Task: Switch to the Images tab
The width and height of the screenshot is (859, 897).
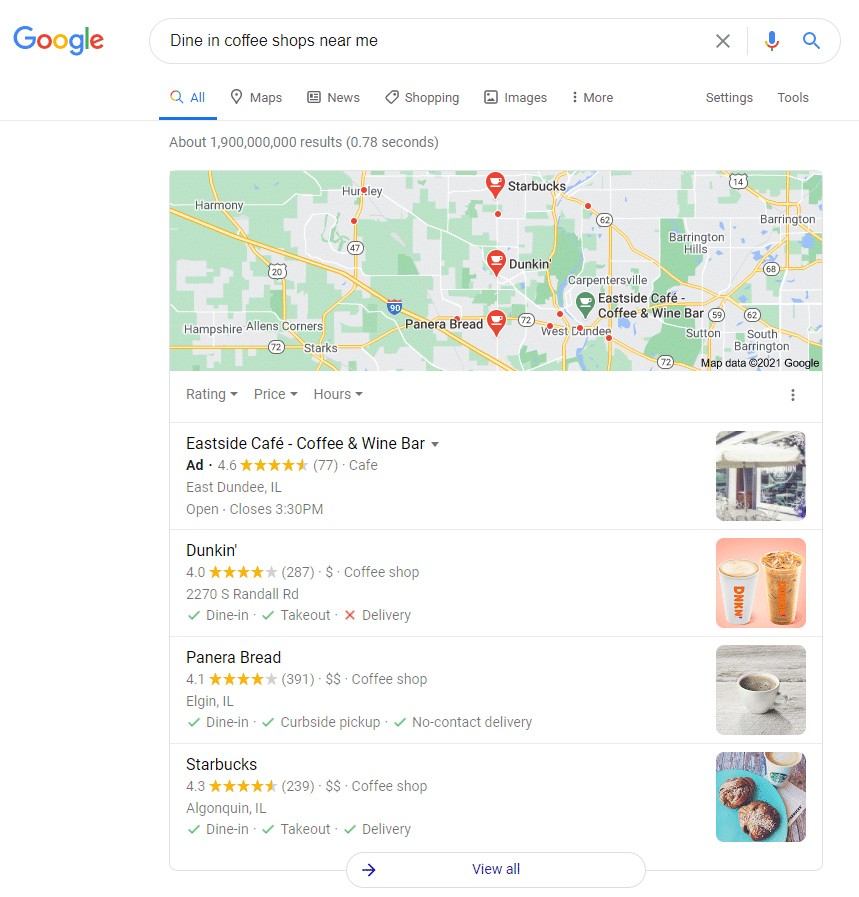Action: pos(515,97)
